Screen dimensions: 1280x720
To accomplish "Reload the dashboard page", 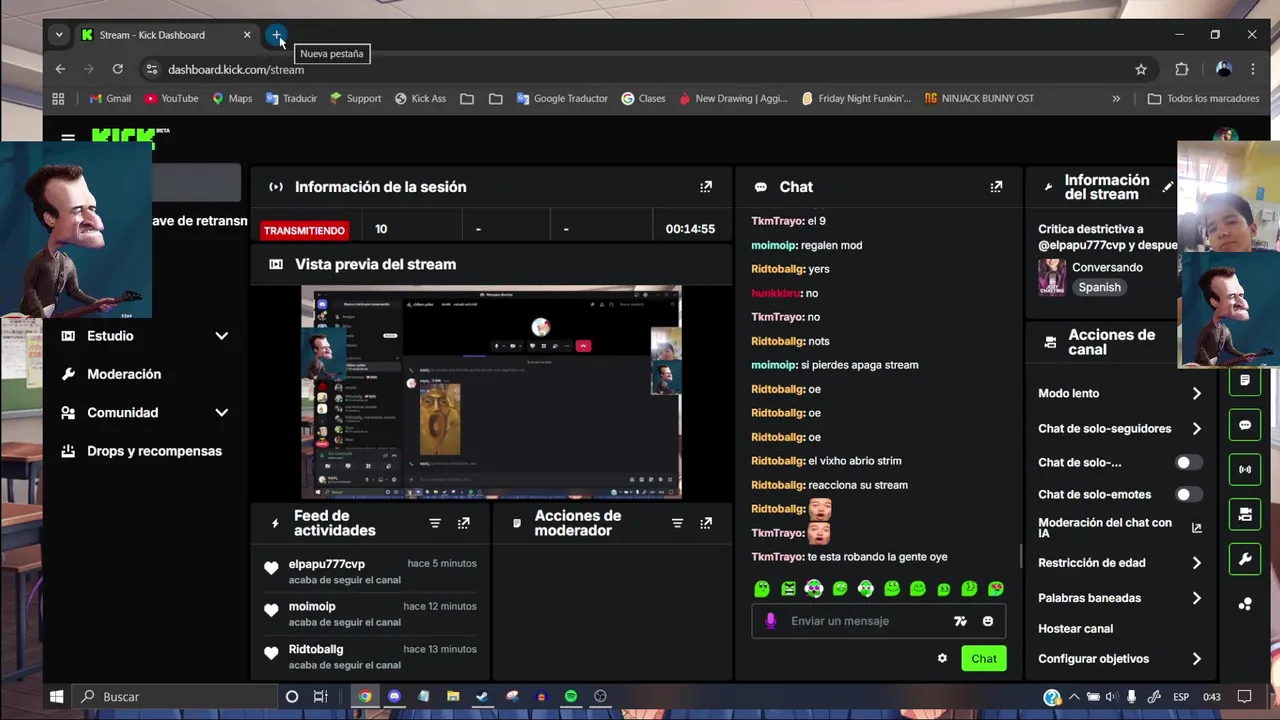I will 117,69.
